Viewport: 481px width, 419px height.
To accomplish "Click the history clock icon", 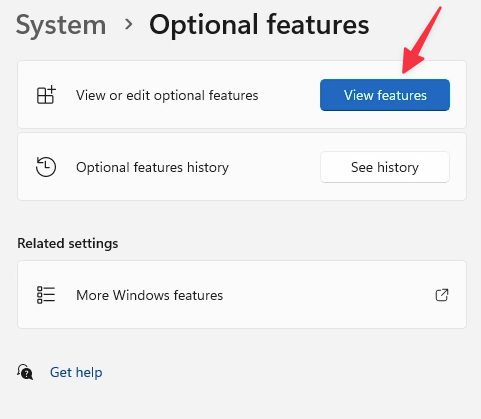I will coord(46,167).
